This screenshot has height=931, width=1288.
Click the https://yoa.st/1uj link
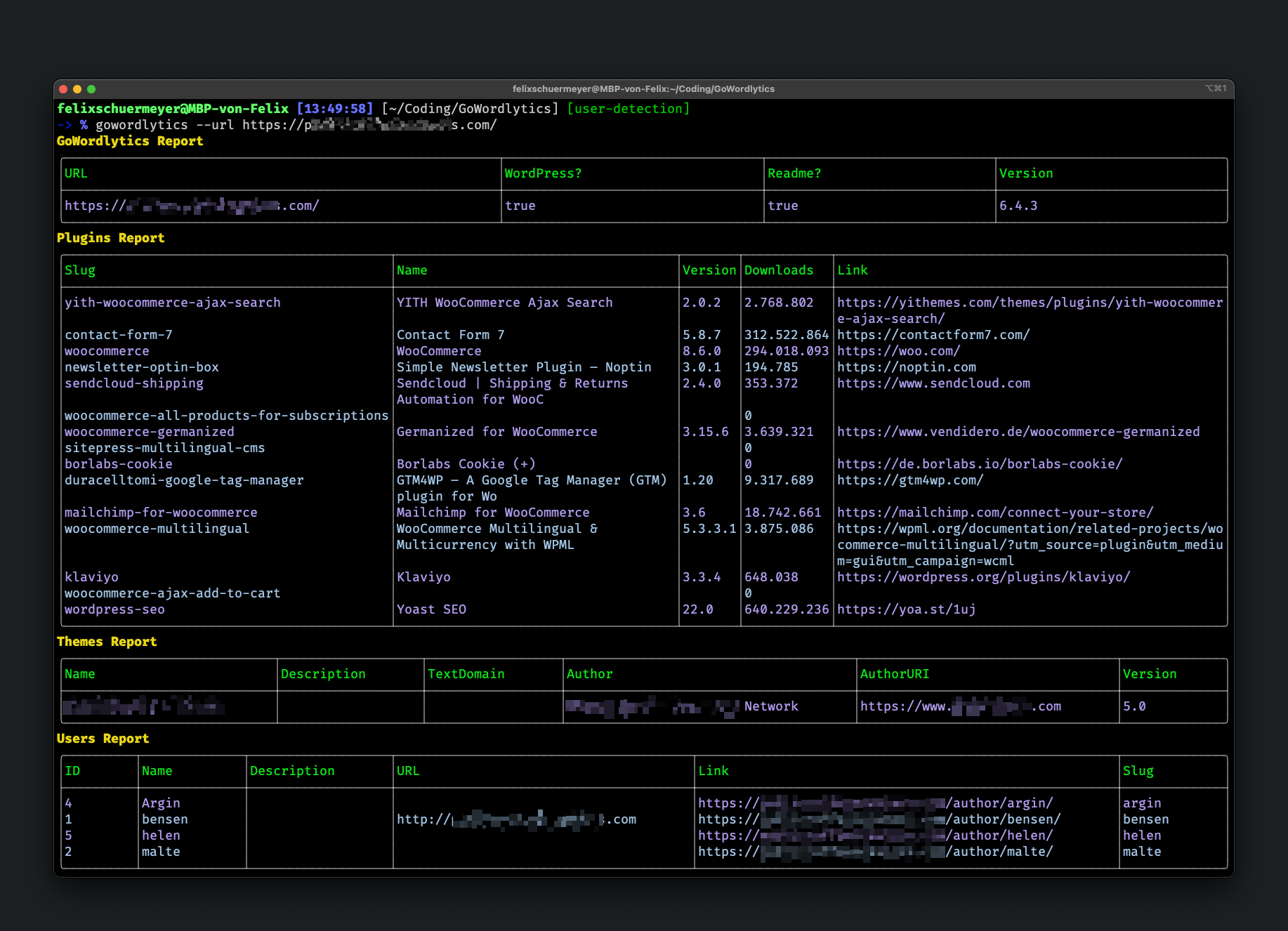(x=907, y=609)
